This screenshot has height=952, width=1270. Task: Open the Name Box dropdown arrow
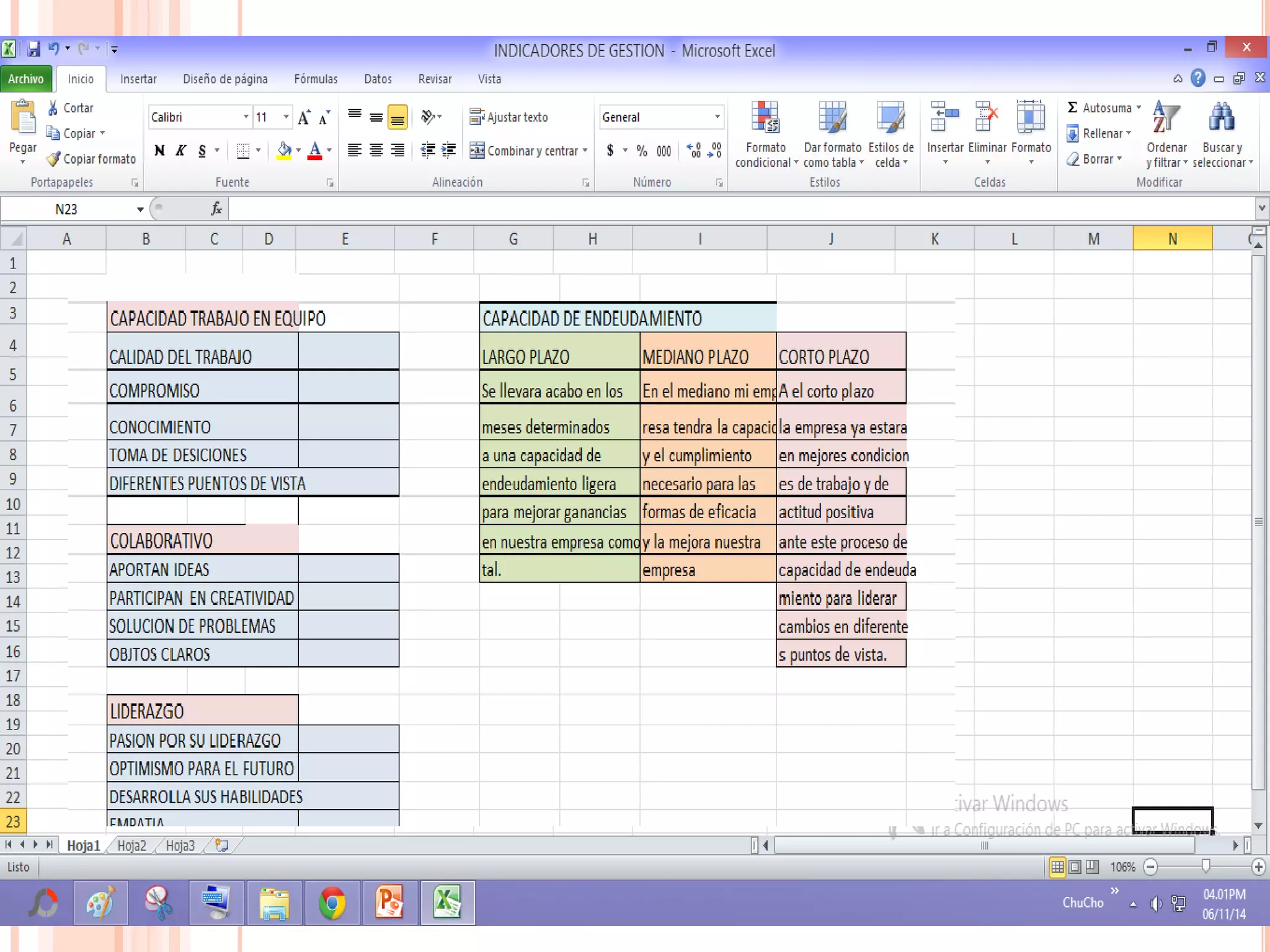pyautogui.click(x=140, y=209)
